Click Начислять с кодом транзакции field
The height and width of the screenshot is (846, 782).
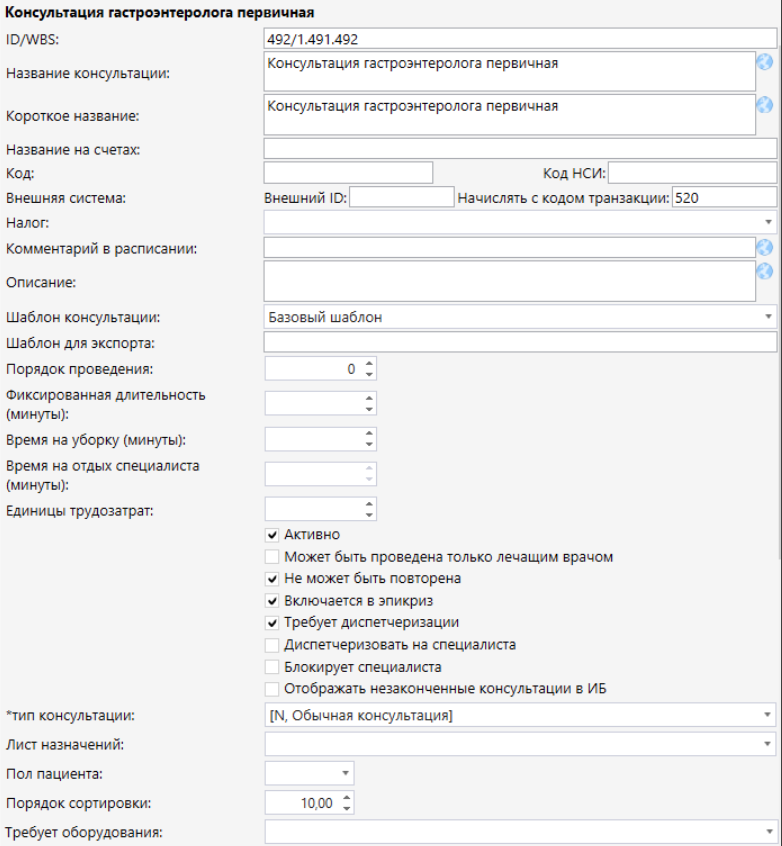[x=724, y=198]
